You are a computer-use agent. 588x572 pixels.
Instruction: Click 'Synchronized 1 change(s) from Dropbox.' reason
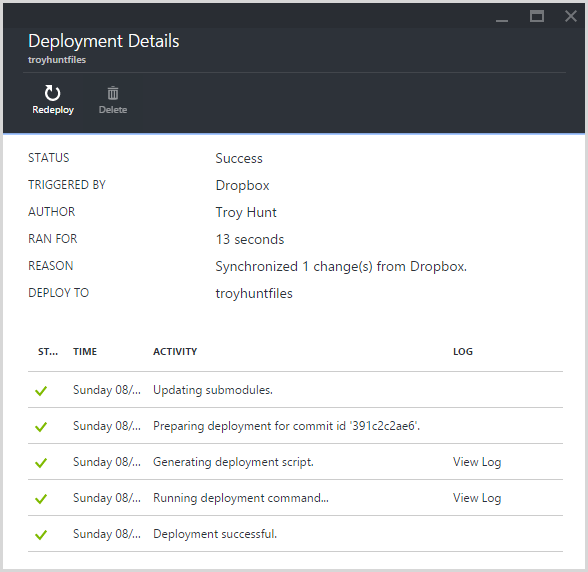pyautogui.click(x=341, y=266)
